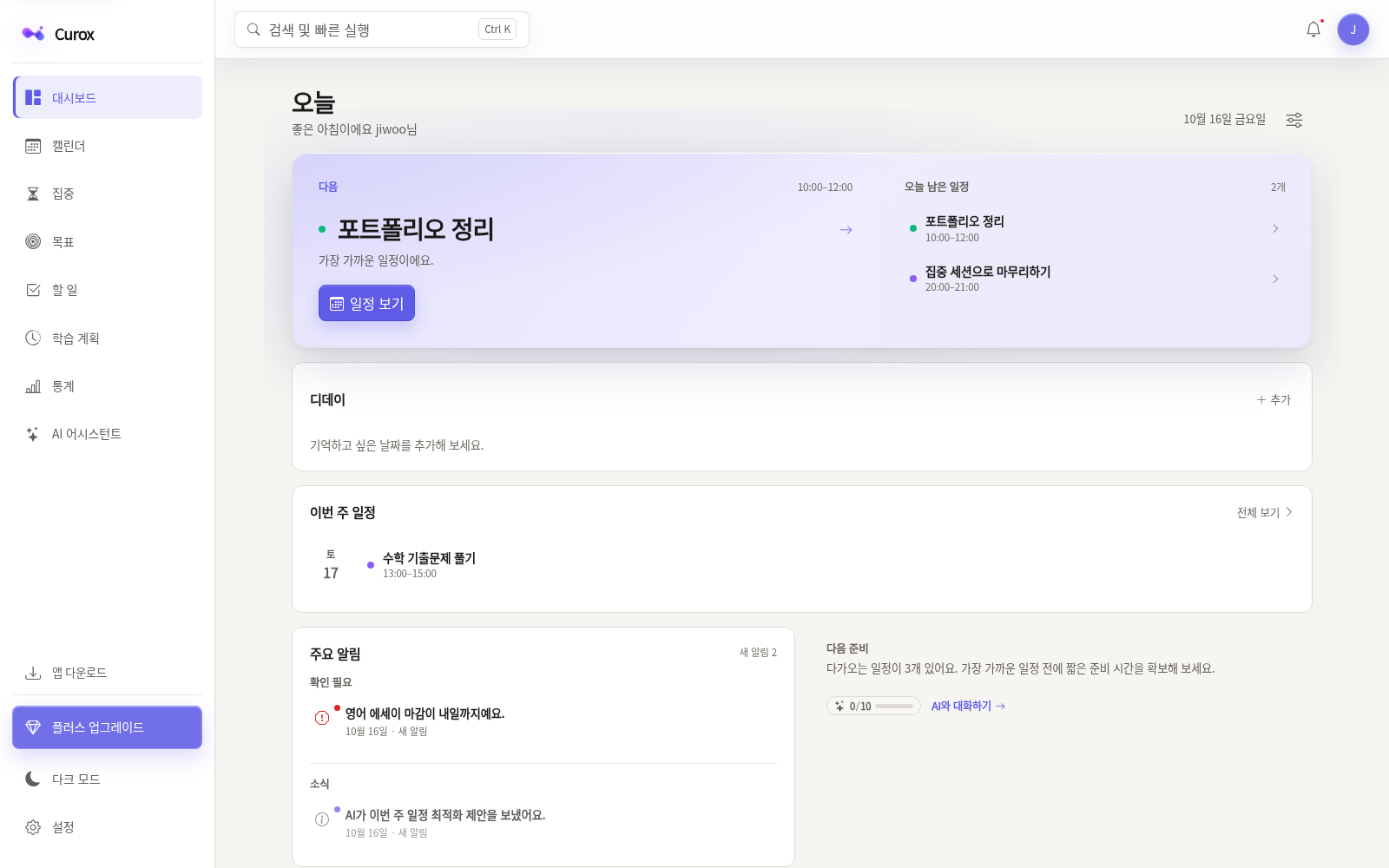Screen dimensions: 1389x868
Task: Click the info icon for AI 최적화 제안
Action: point(322,819)
